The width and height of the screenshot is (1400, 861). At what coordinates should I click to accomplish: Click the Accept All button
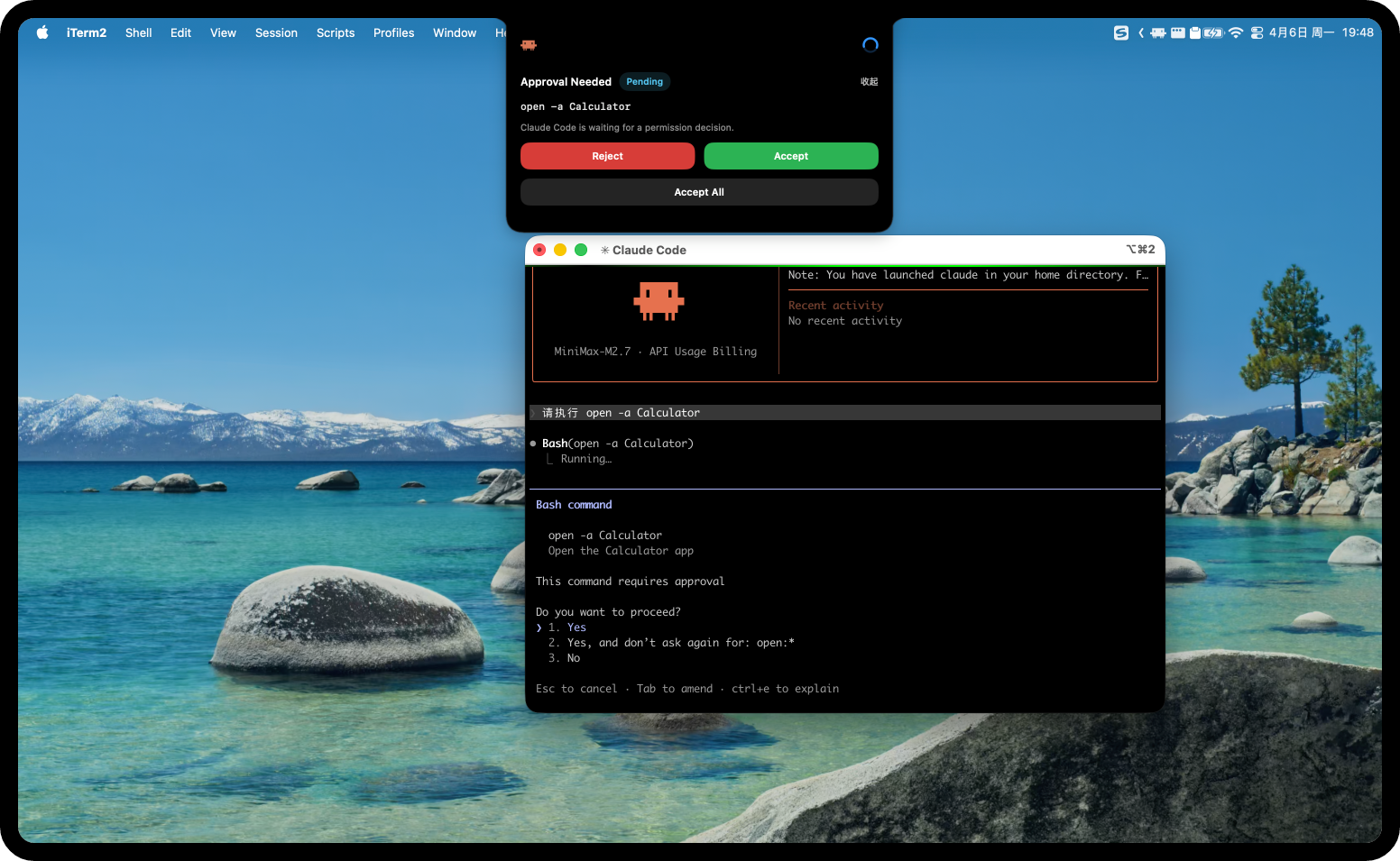click(699, 192)
